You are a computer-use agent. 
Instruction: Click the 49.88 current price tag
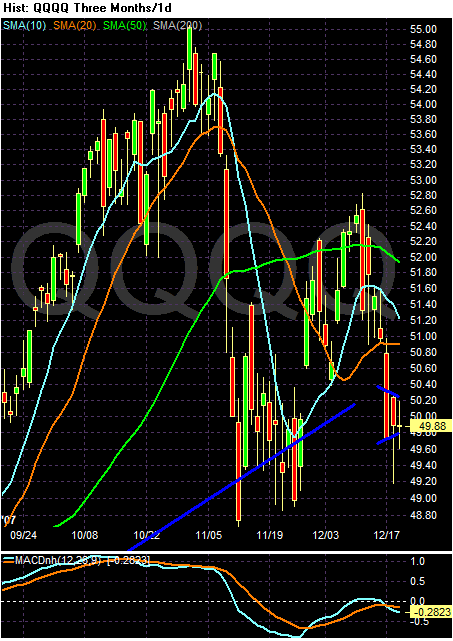point(430,426)
